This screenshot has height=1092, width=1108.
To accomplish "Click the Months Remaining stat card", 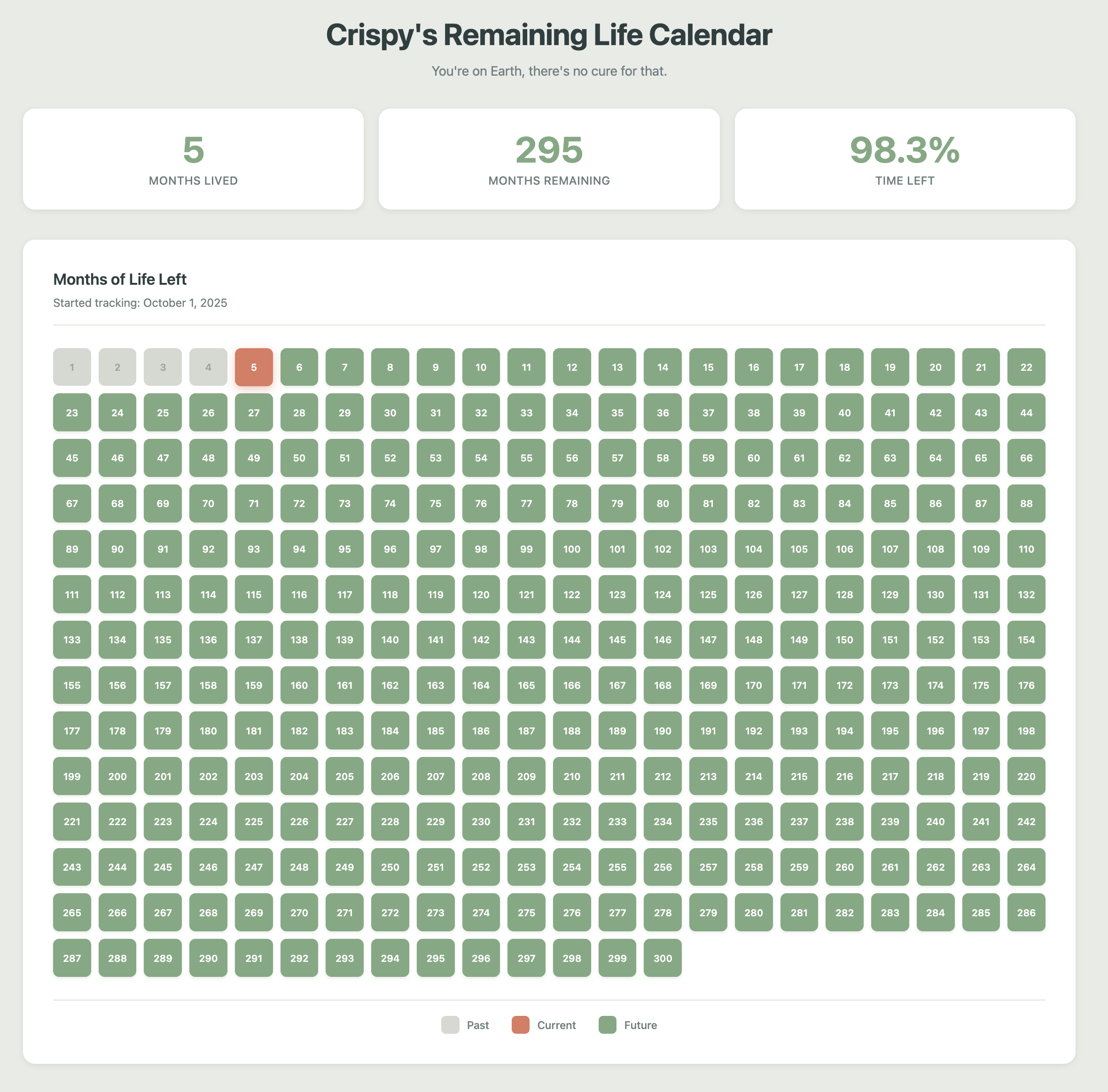I will 549,159.
